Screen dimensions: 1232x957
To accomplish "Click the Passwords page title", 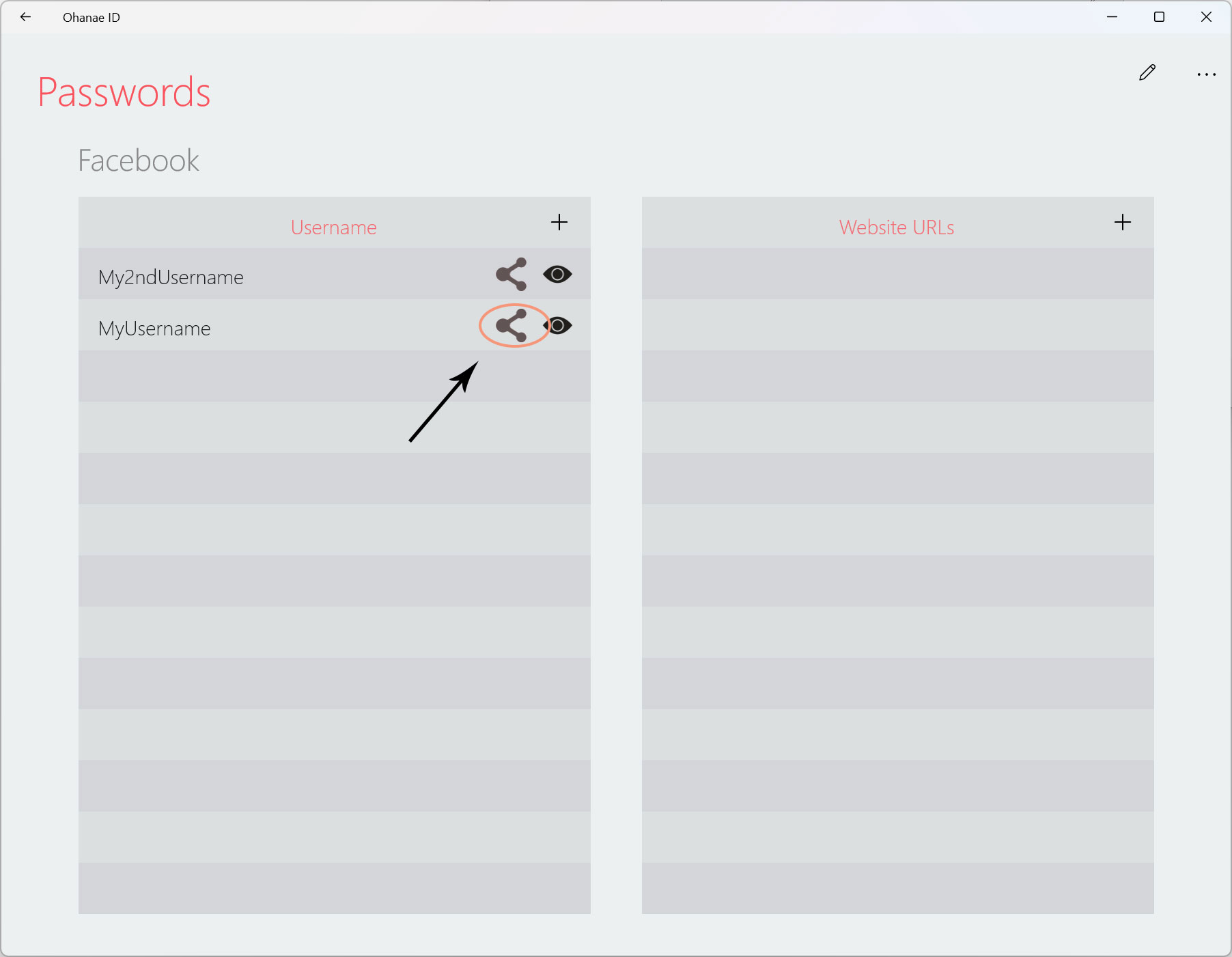I will point(124,92).
